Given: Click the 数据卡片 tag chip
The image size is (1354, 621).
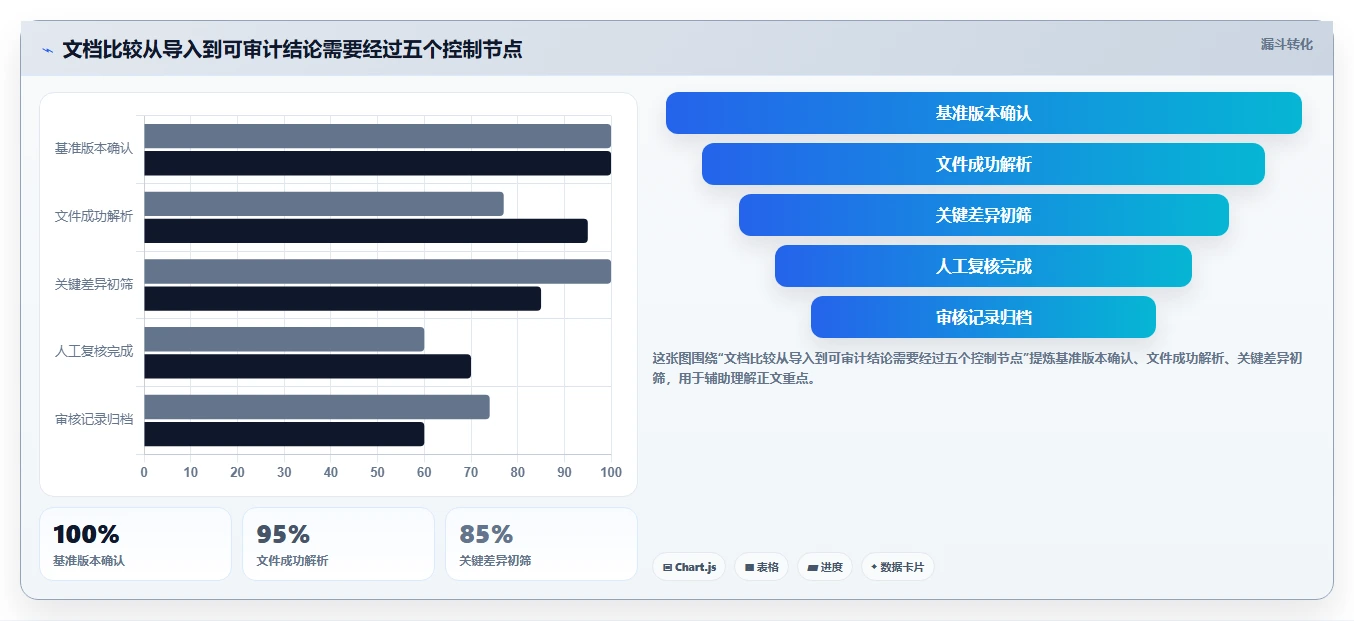Looking at the screenshot, I should tap(897, 567).
